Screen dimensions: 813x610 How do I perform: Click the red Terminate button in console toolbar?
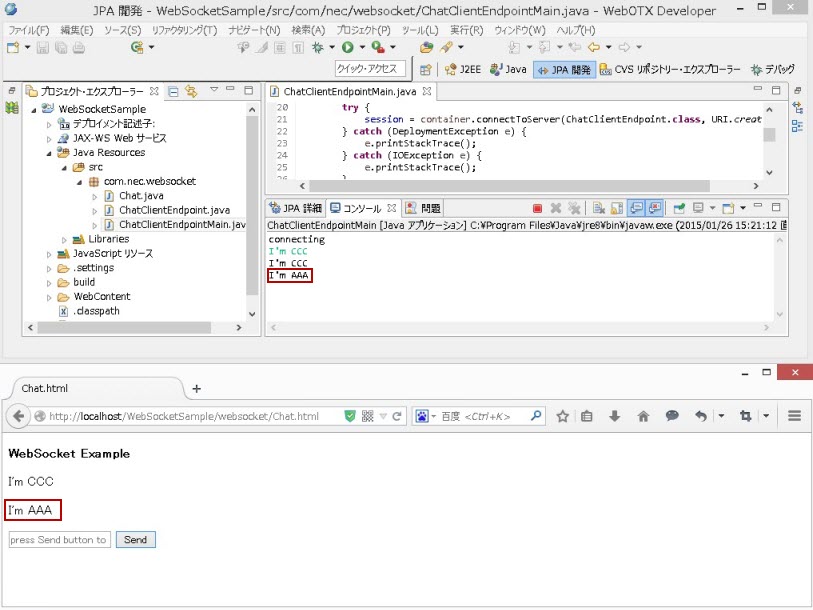[x=538, y=208]
